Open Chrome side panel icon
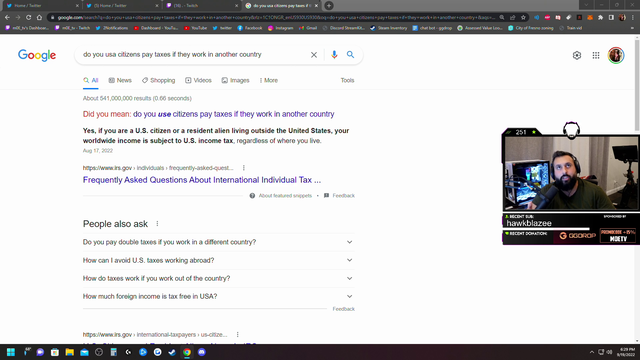Viewport: 640px width, 360px height. tap(611, 18)
